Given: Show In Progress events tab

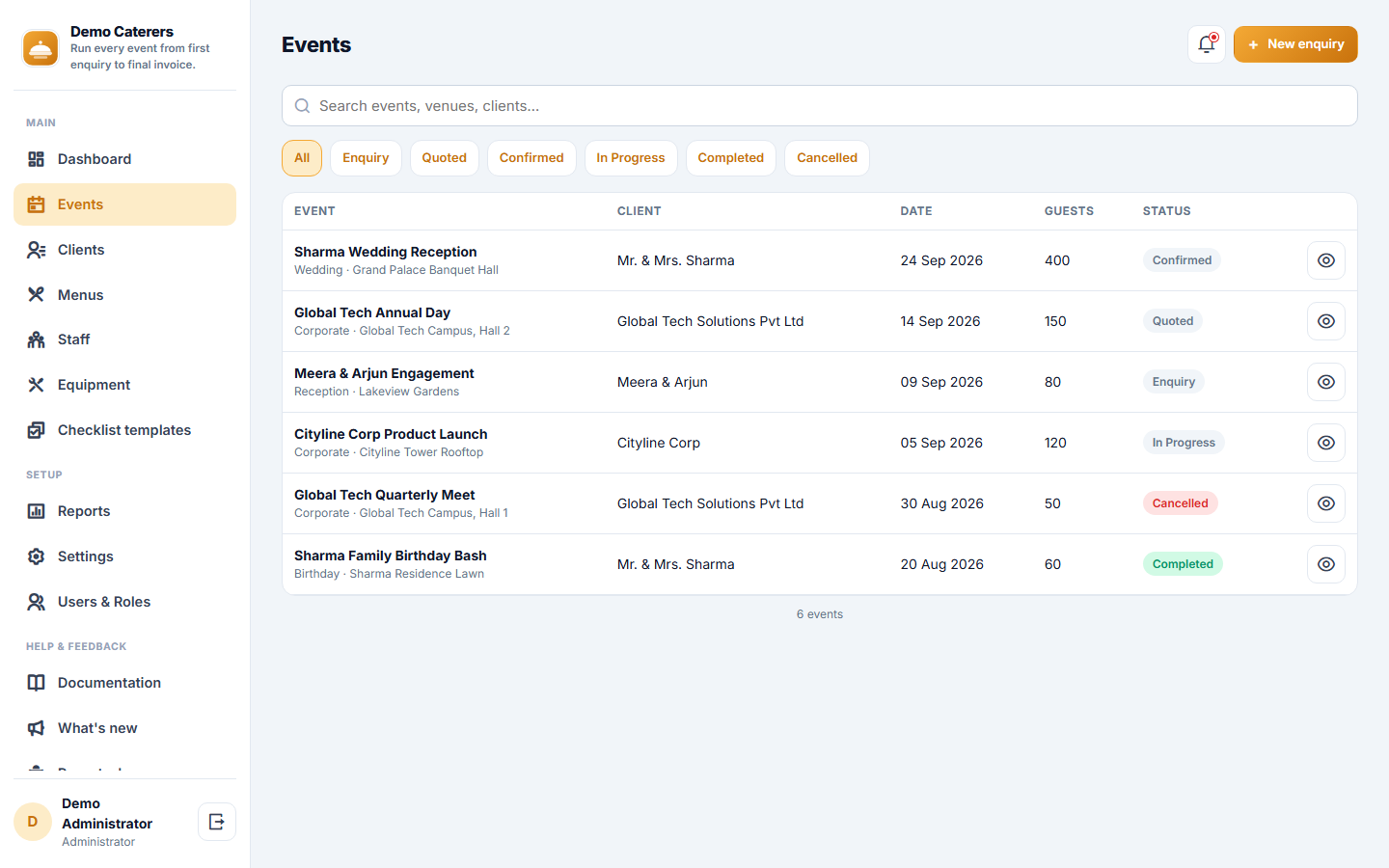Looking at the screenshot, I should pyautogui.click(x=631, y=158).
